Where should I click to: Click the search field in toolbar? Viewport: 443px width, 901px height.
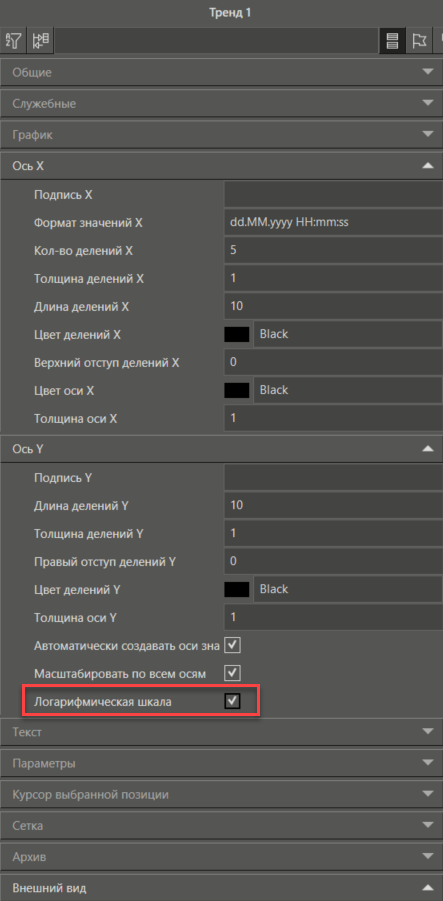(x=217, y=41)
